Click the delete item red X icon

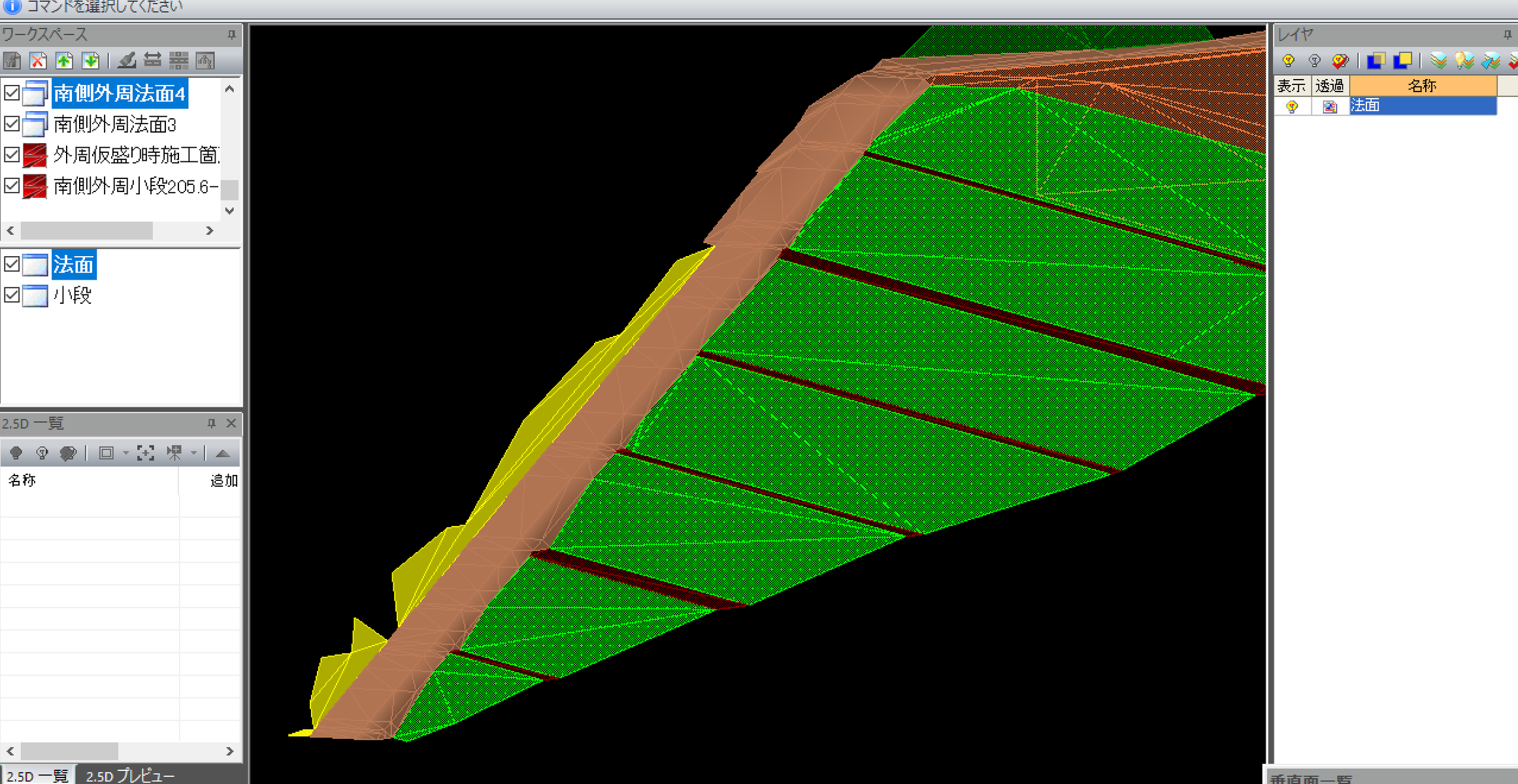point(39,61)
